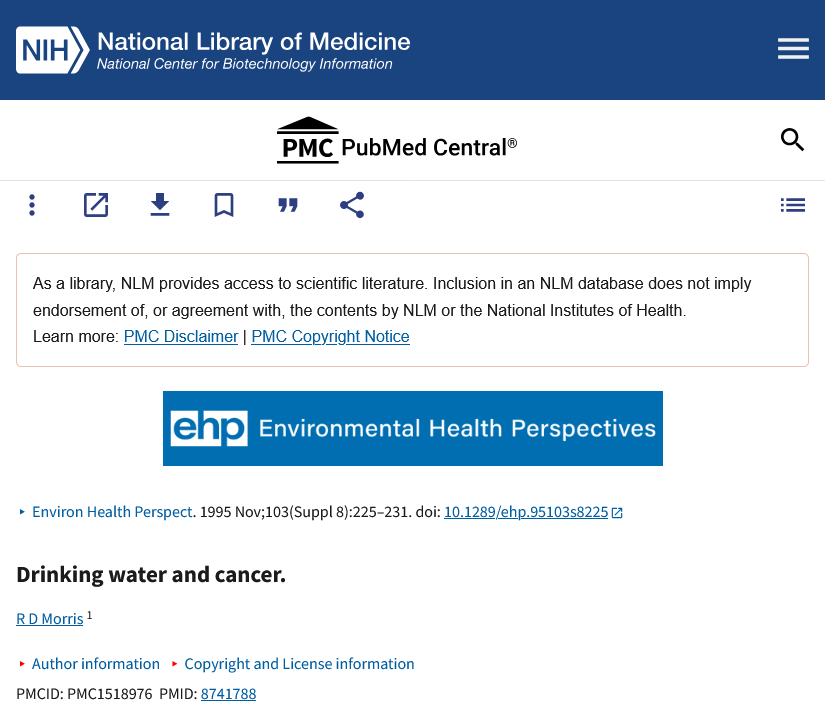The image size is (825, 727).
Task: Expand Copyright and License information
Action: (293, 664)
